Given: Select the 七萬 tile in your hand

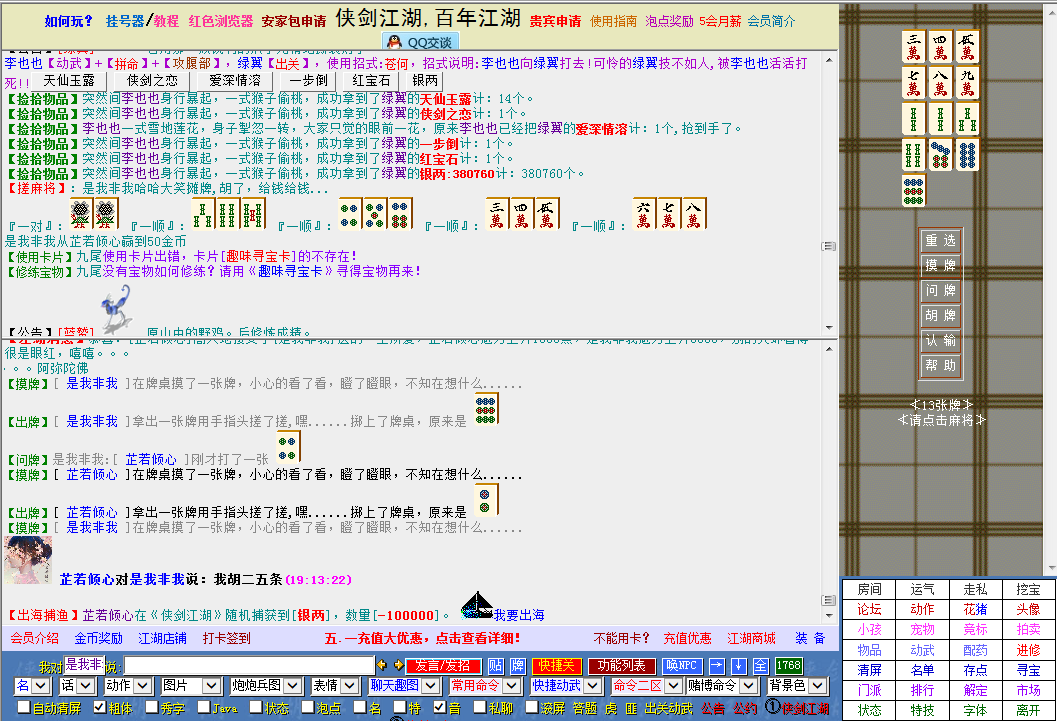Looking at the screenshot, I should coord(913,82).
